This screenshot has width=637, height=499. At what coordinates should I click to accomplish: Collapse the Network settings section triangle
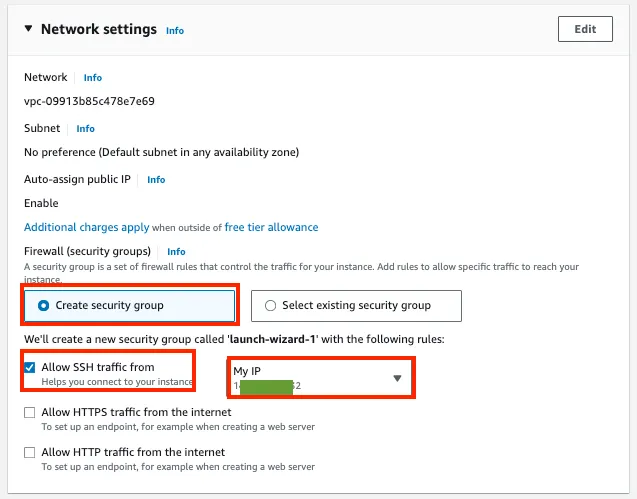(x=27, y=30)
